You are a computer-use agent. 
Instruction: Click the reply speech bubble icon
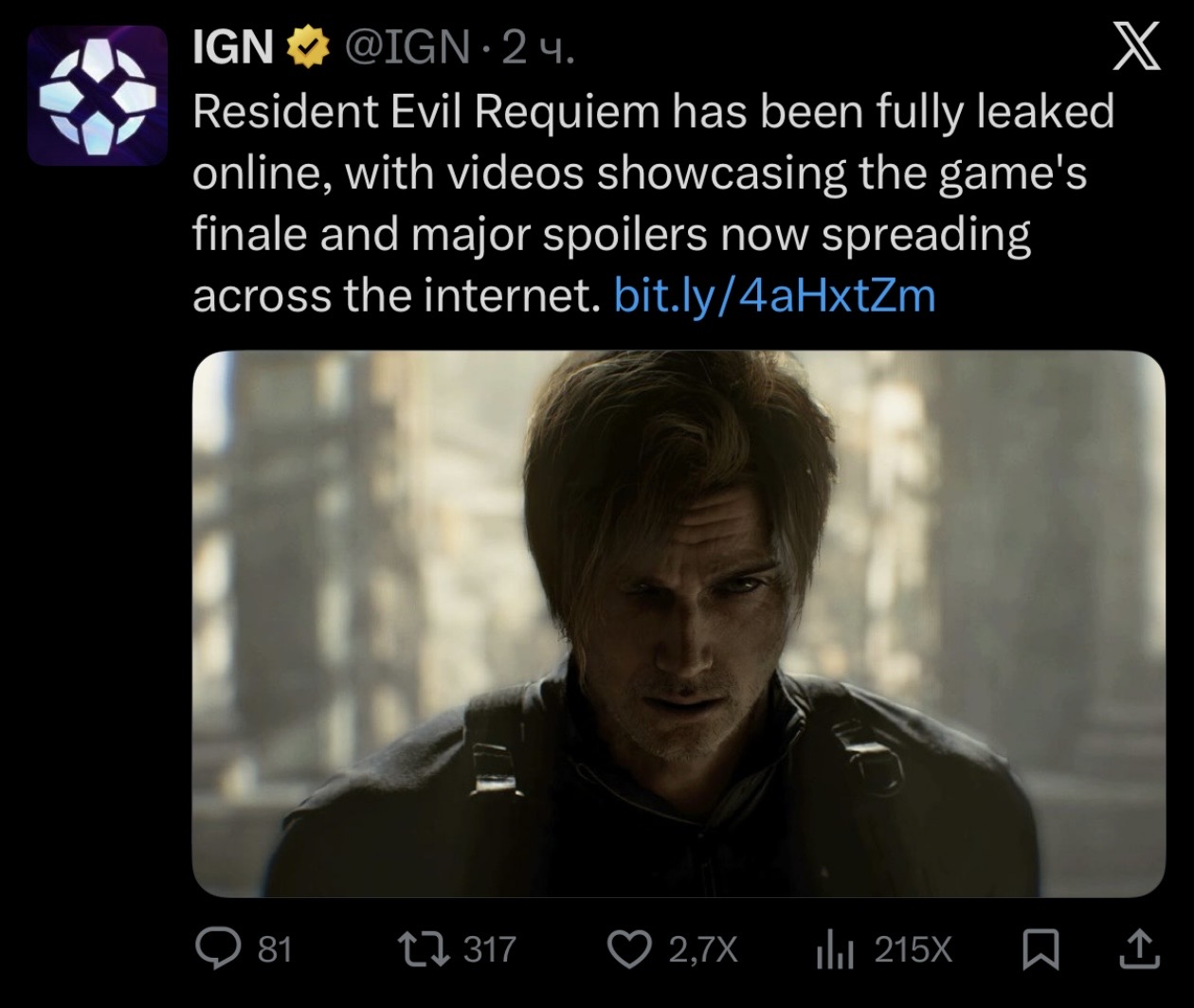pos(217,948)
